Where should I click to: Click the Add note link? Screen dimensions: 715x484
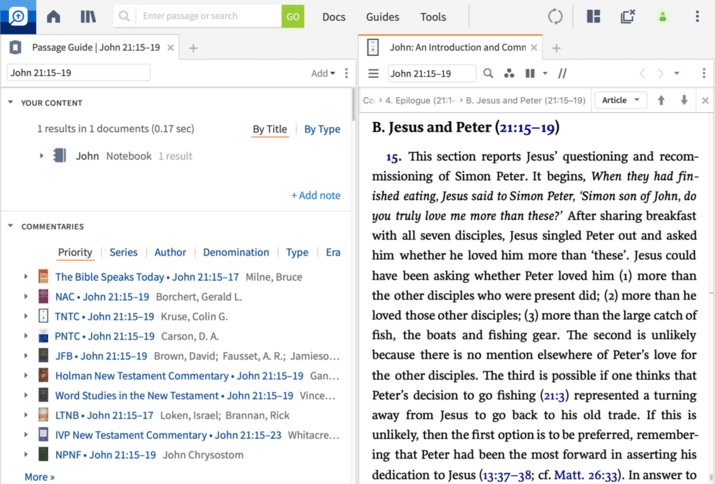[315, 195]
